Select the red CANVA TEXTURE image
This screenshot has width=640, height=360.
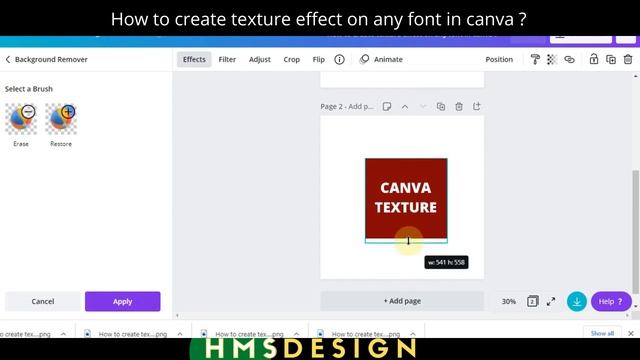(406, 198)
